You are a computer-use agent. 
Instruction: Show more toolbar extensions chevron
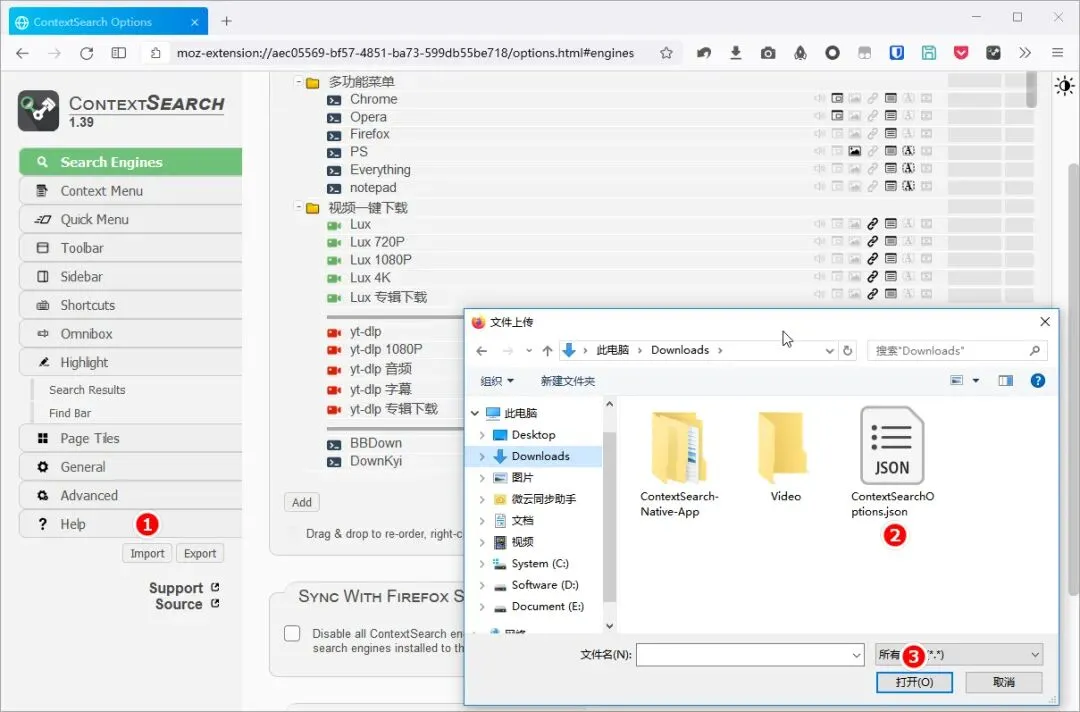(x=1025, y=53)
